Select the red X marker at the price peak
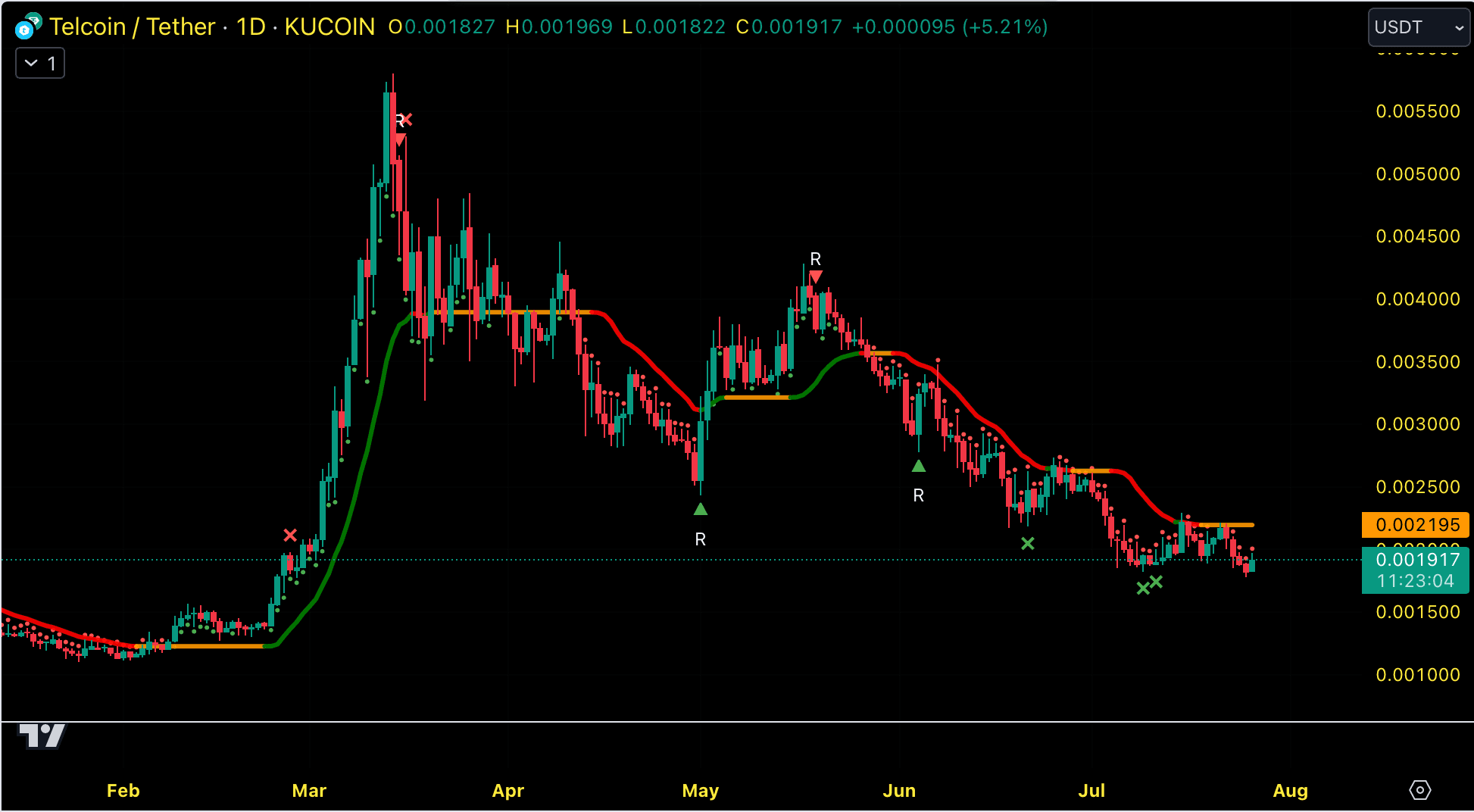 [x=408, y=119]
